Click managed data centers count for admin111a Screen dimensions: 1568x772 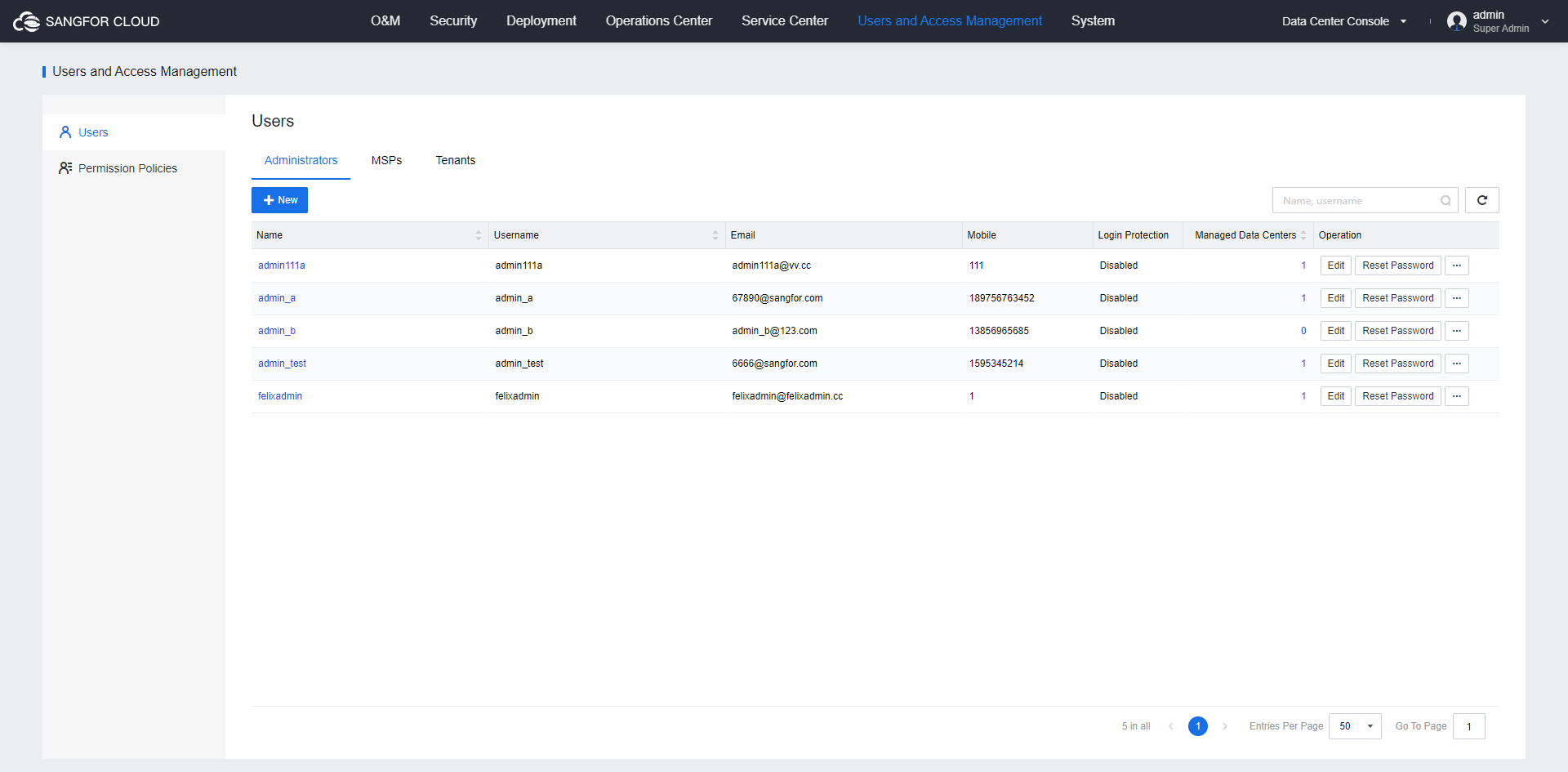1303,266
